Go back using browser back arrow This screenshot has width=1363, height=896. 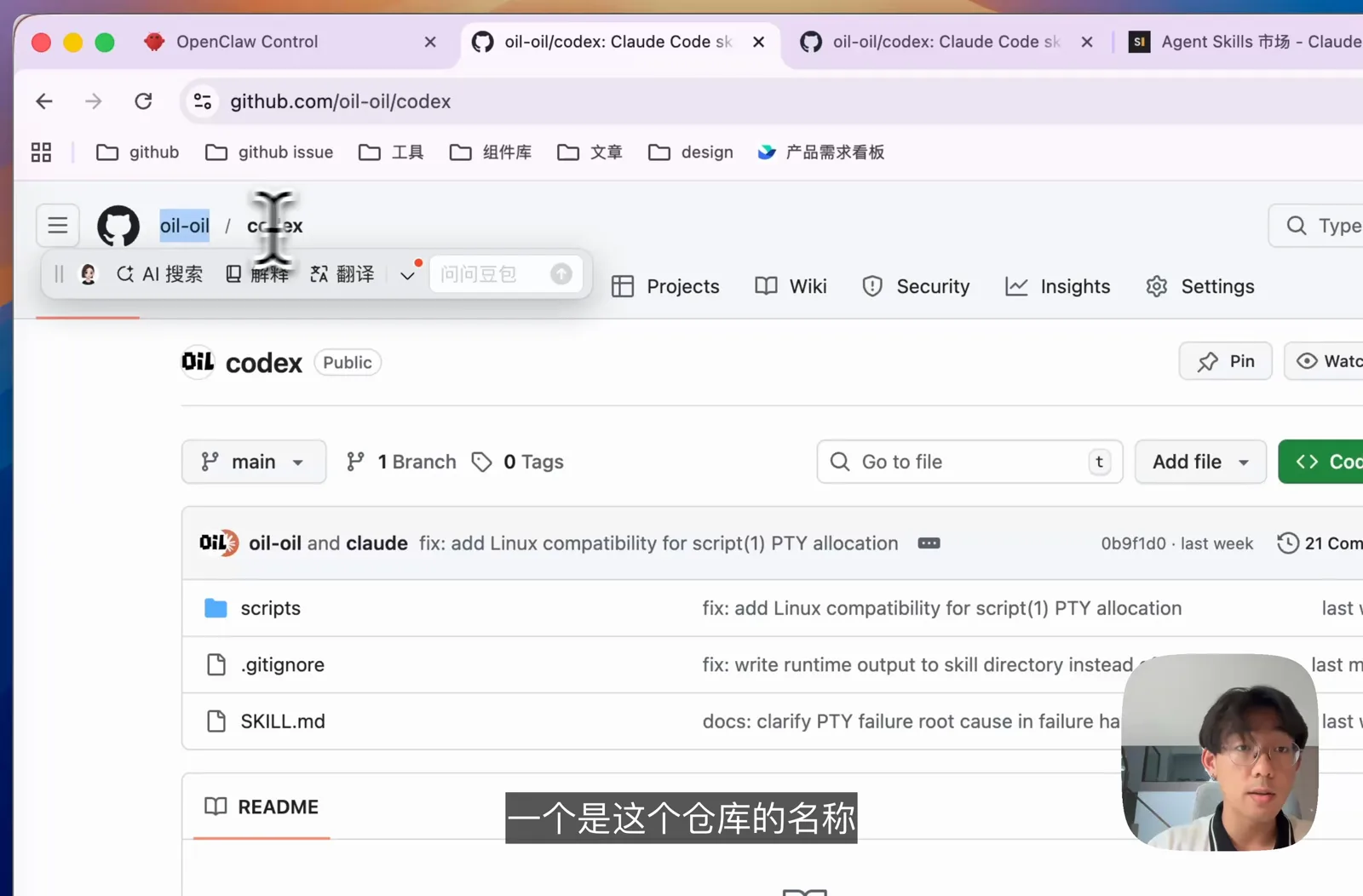(x=44, y=101)
